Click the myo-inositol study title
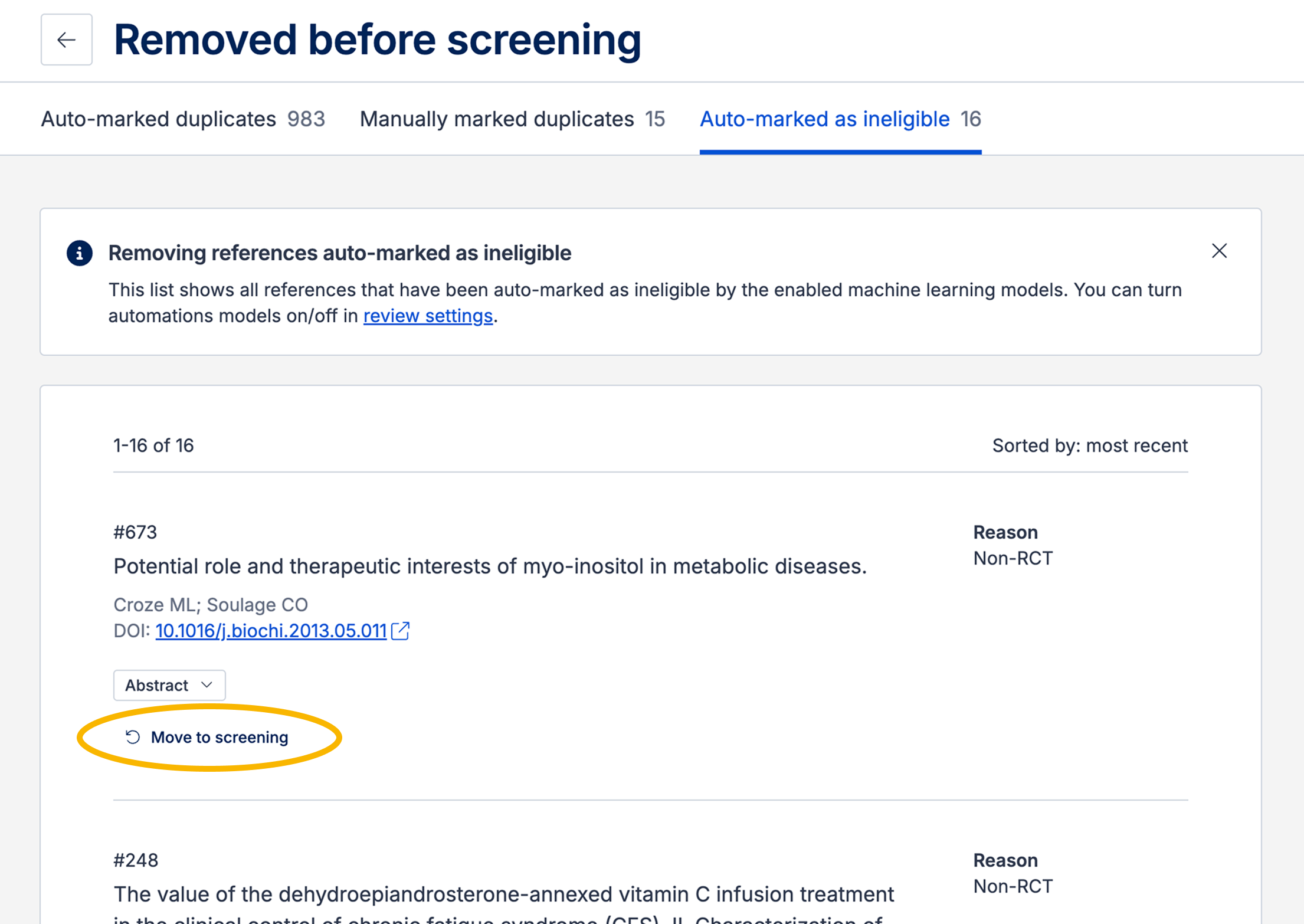Image resolution: width=1304 pixels, height=924 pixels. coord(490,566)
